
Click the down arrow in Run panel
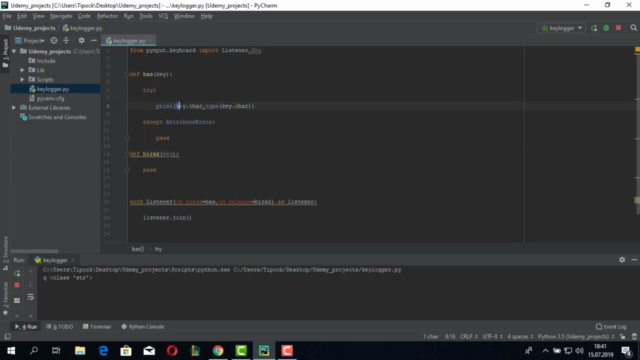[x=31, y=284]
